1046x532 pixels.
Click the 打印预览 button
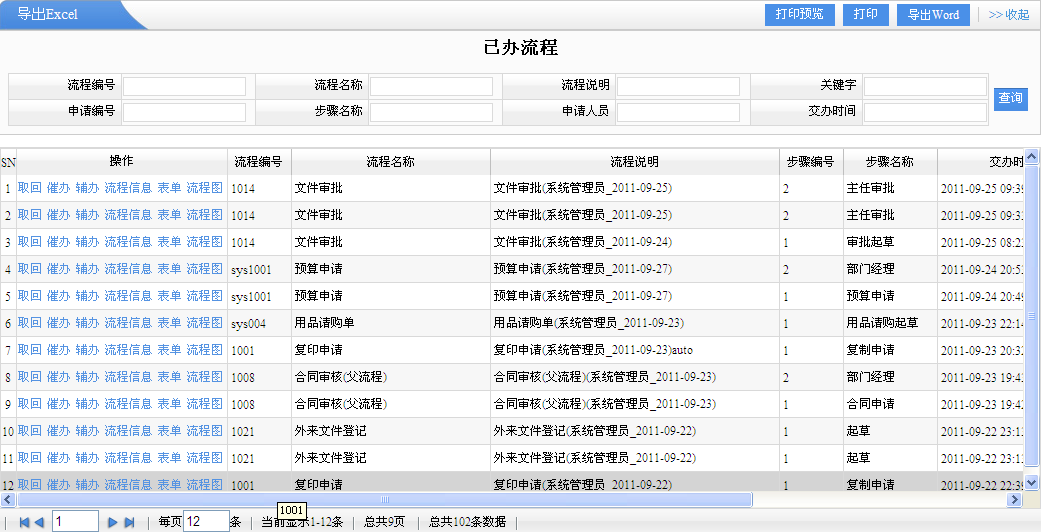tap(800, 15)
